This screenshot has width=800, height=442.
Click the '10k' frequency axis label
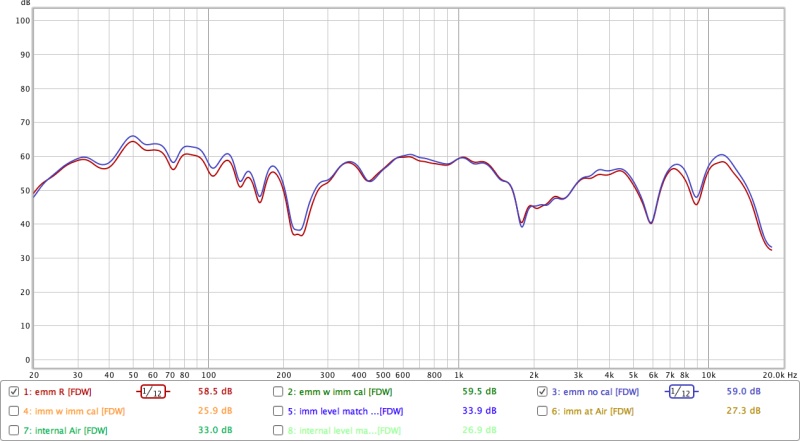tap(708, 375)
